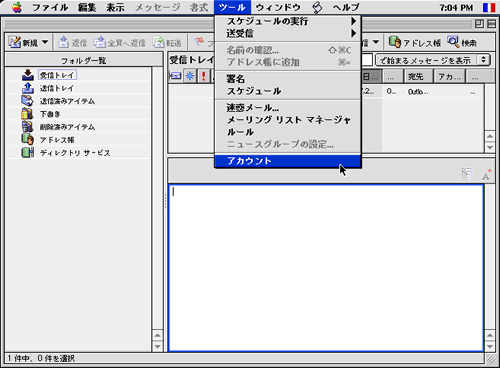Open the 下書き drafts folder icon
500x368 pixels.
click(x=27, y=114)
